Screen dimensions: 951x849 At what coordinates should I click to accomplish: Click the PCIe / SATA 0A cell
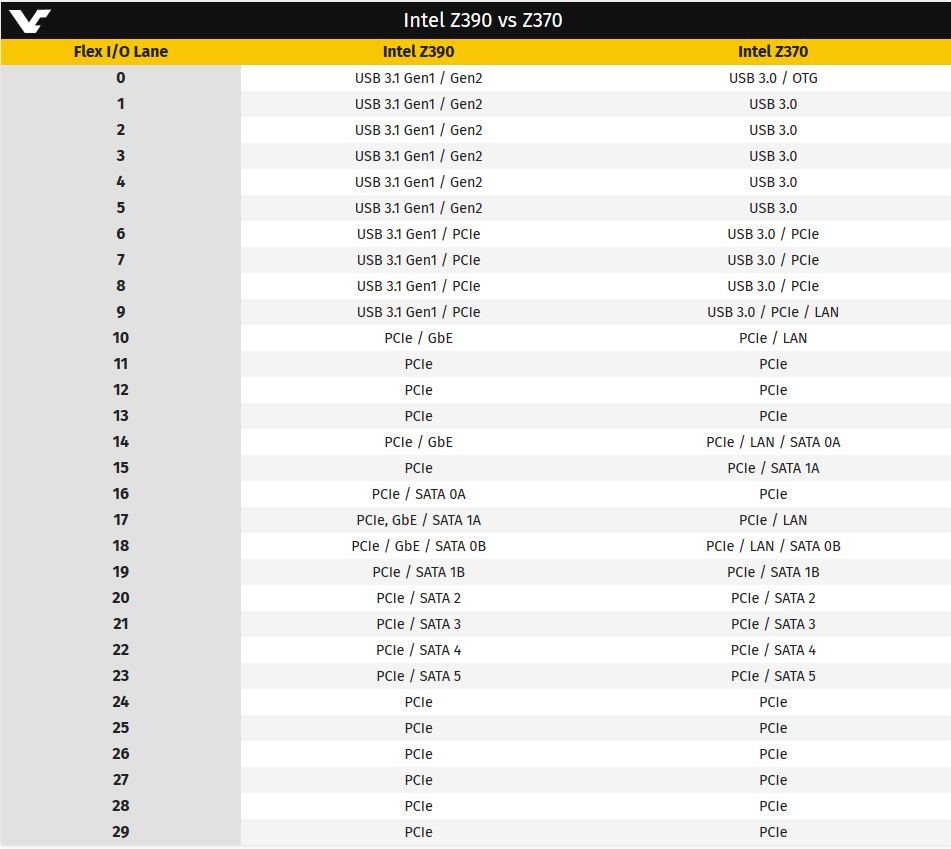point(418,494)
